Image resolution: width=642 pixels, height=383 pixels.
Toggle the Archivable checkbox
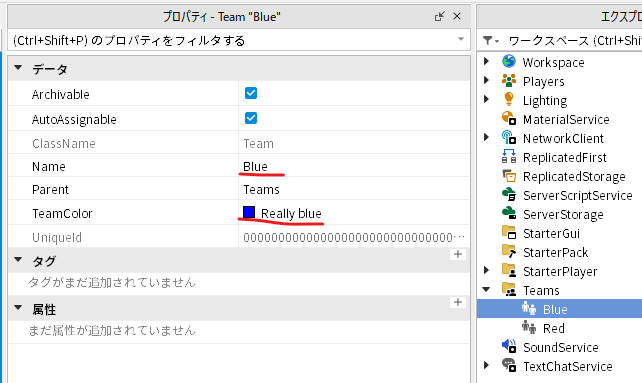251,93
